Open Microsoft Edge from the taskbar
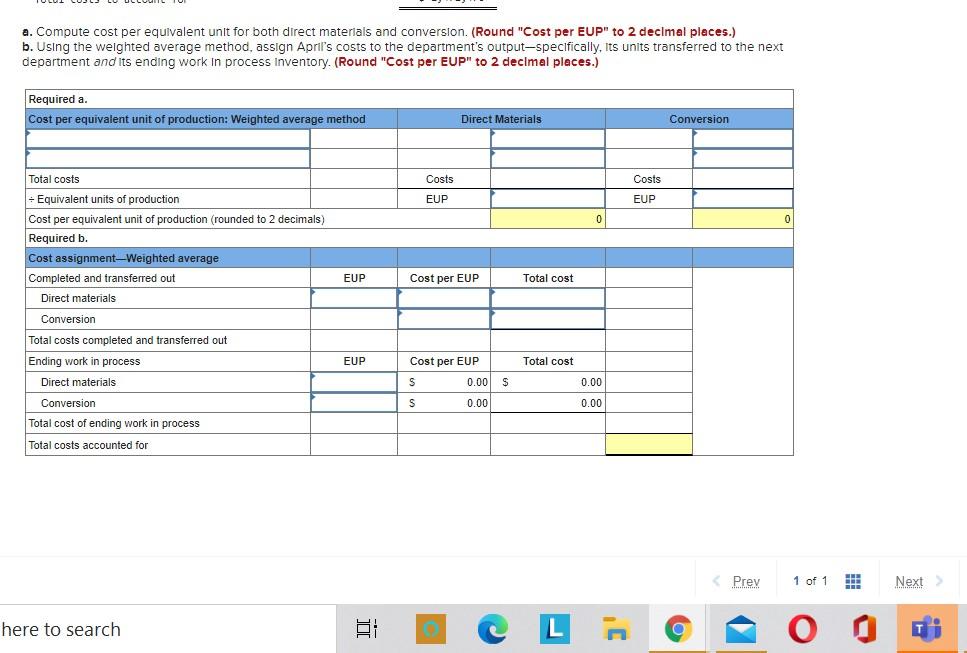This screenshot has height=653, width=967. 492,629
